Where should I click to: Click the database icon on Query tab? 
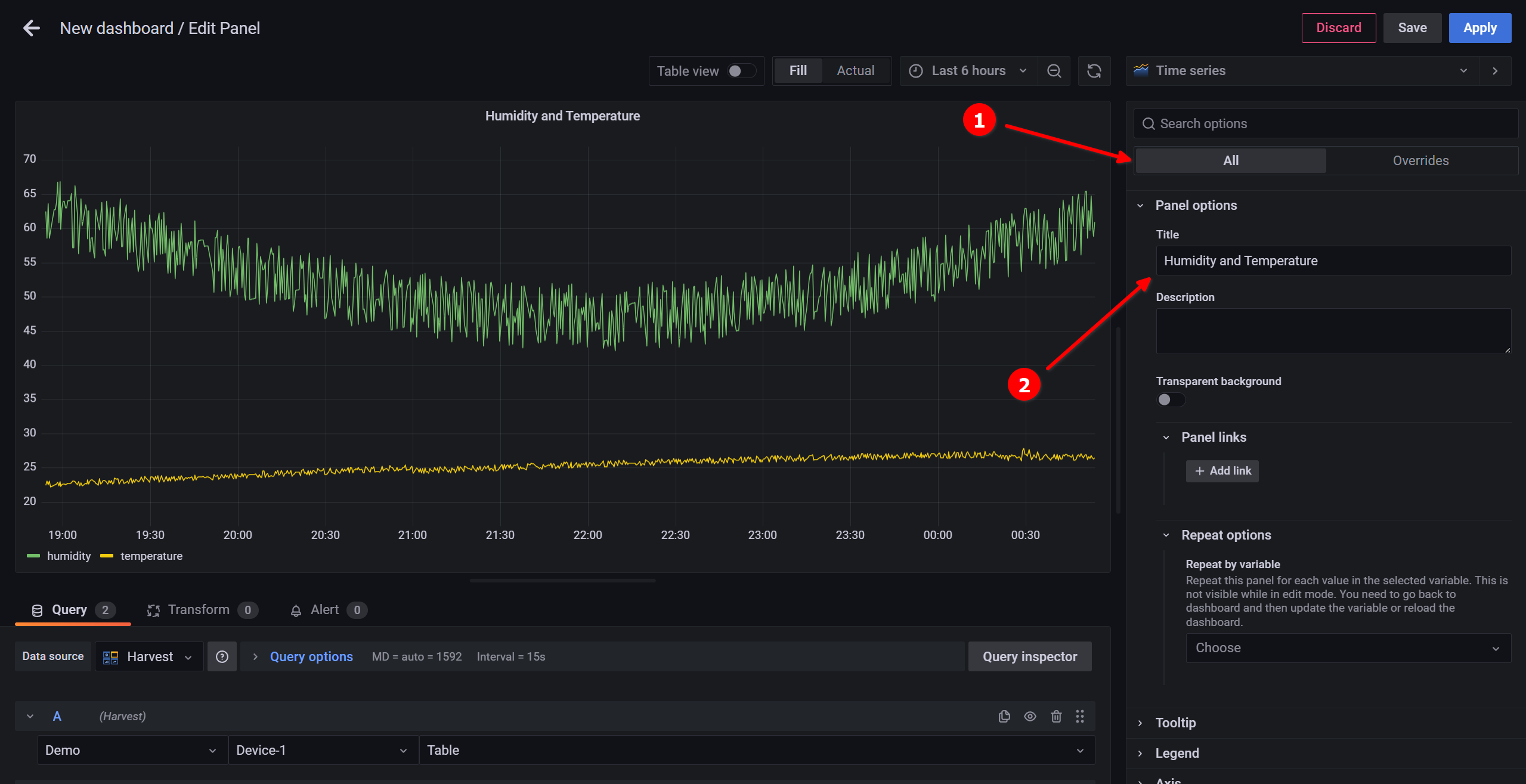tap(37, 610)
